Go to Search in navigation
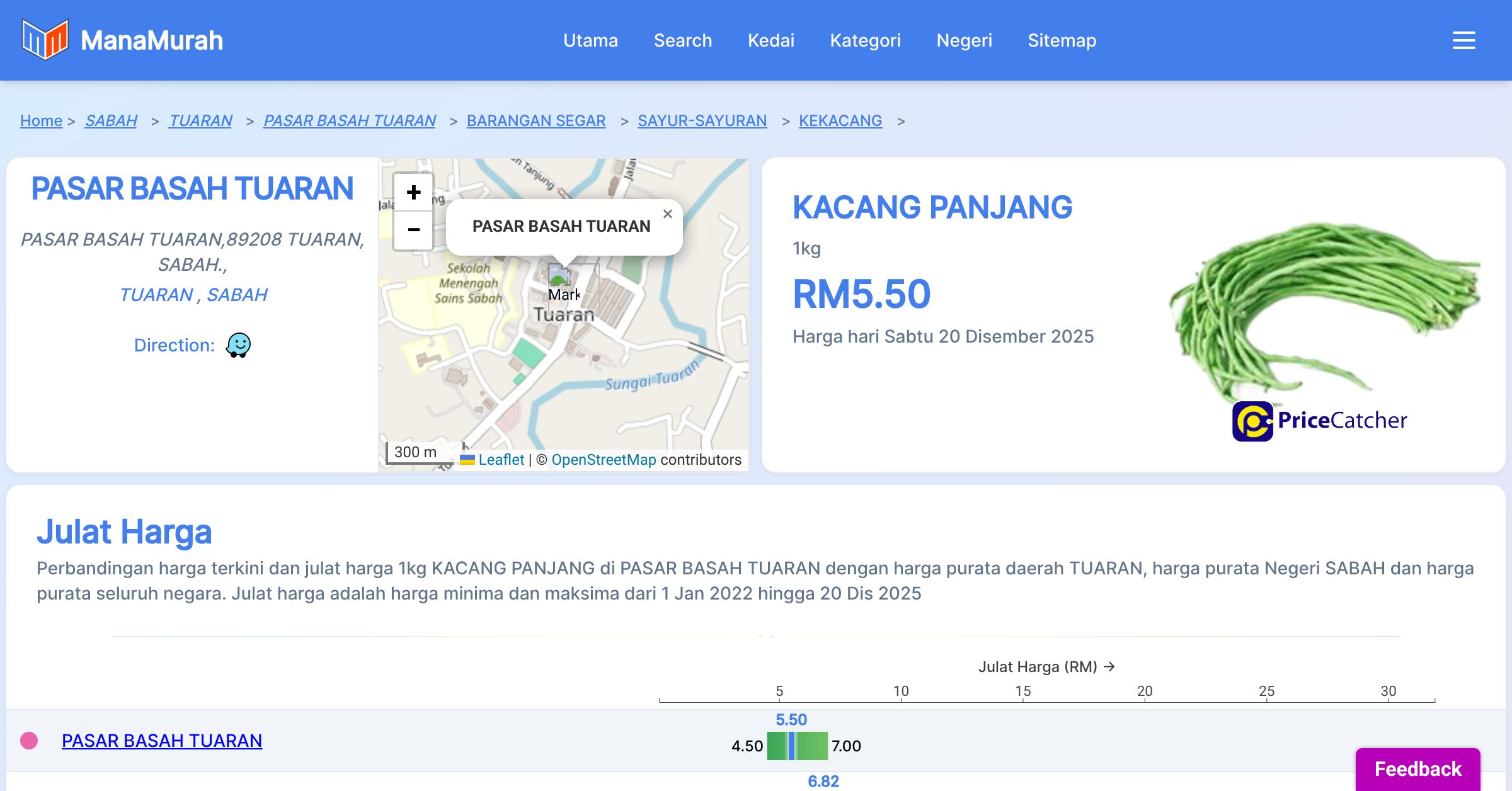This screenshot has height=791, width=1512. pos(682,40)
